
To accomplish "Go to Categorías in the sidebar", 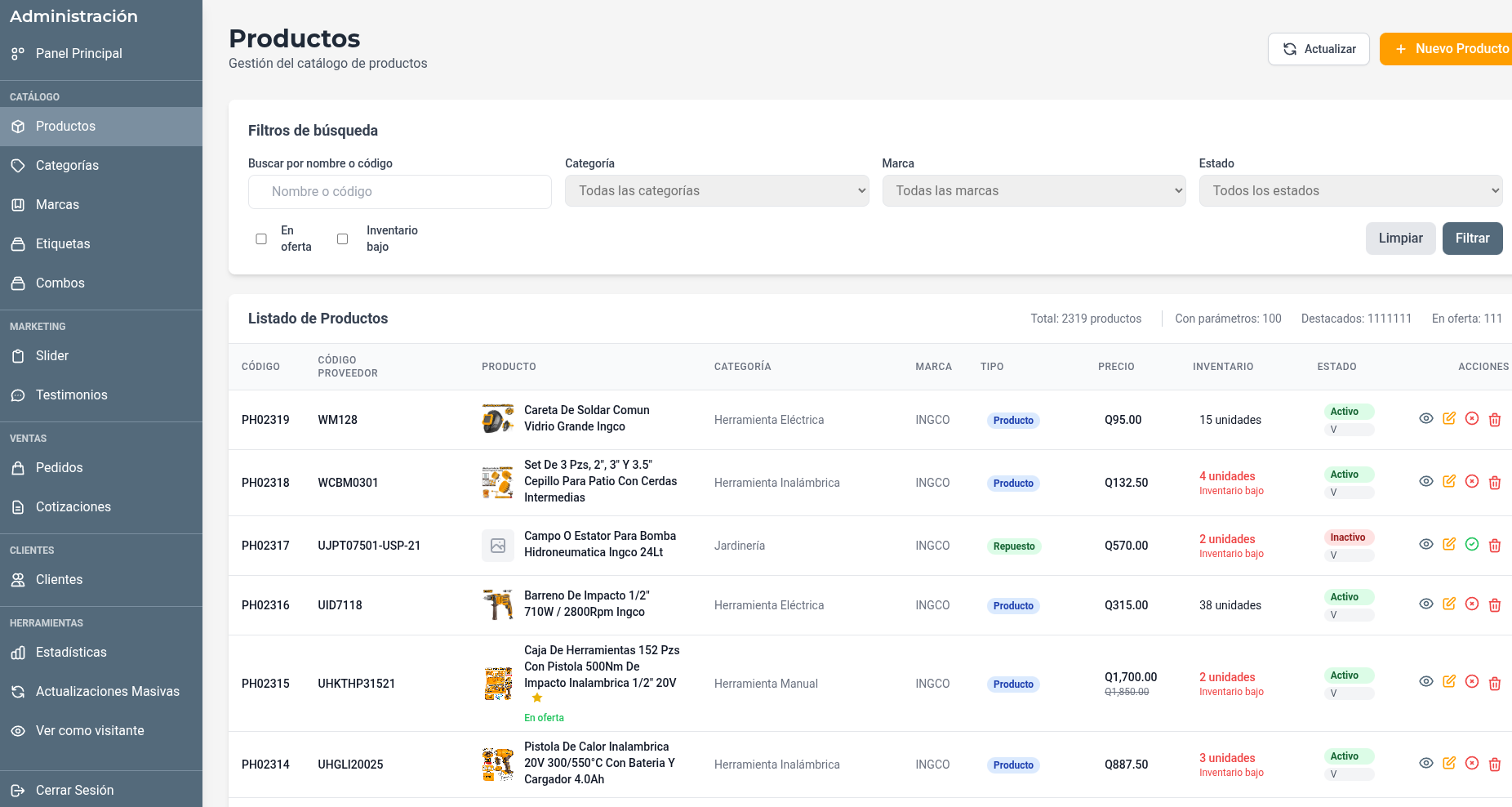I will tap(67, 166).
